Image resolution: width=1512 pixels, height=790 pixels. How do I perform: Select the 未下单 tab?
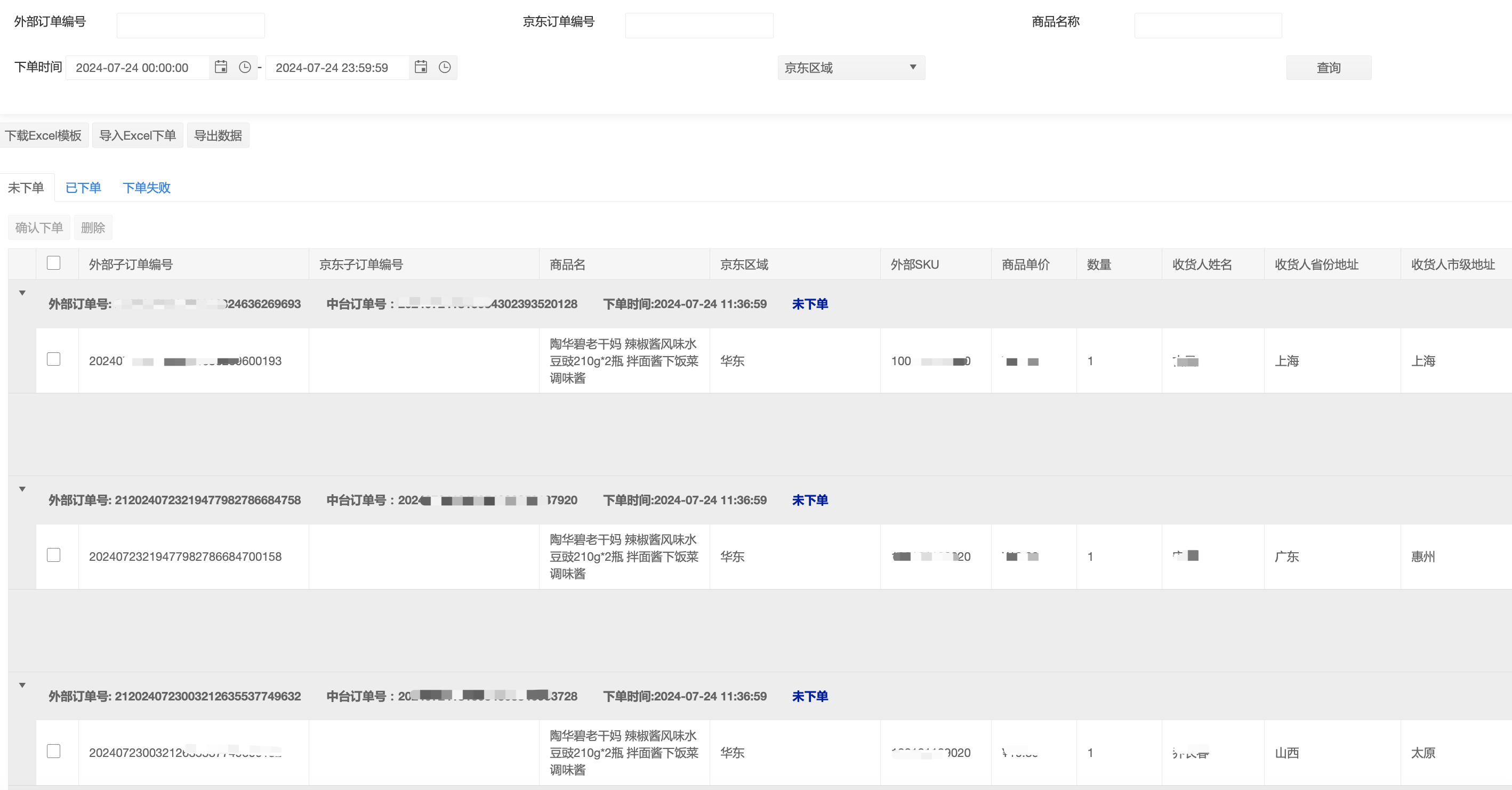point(26,188)
